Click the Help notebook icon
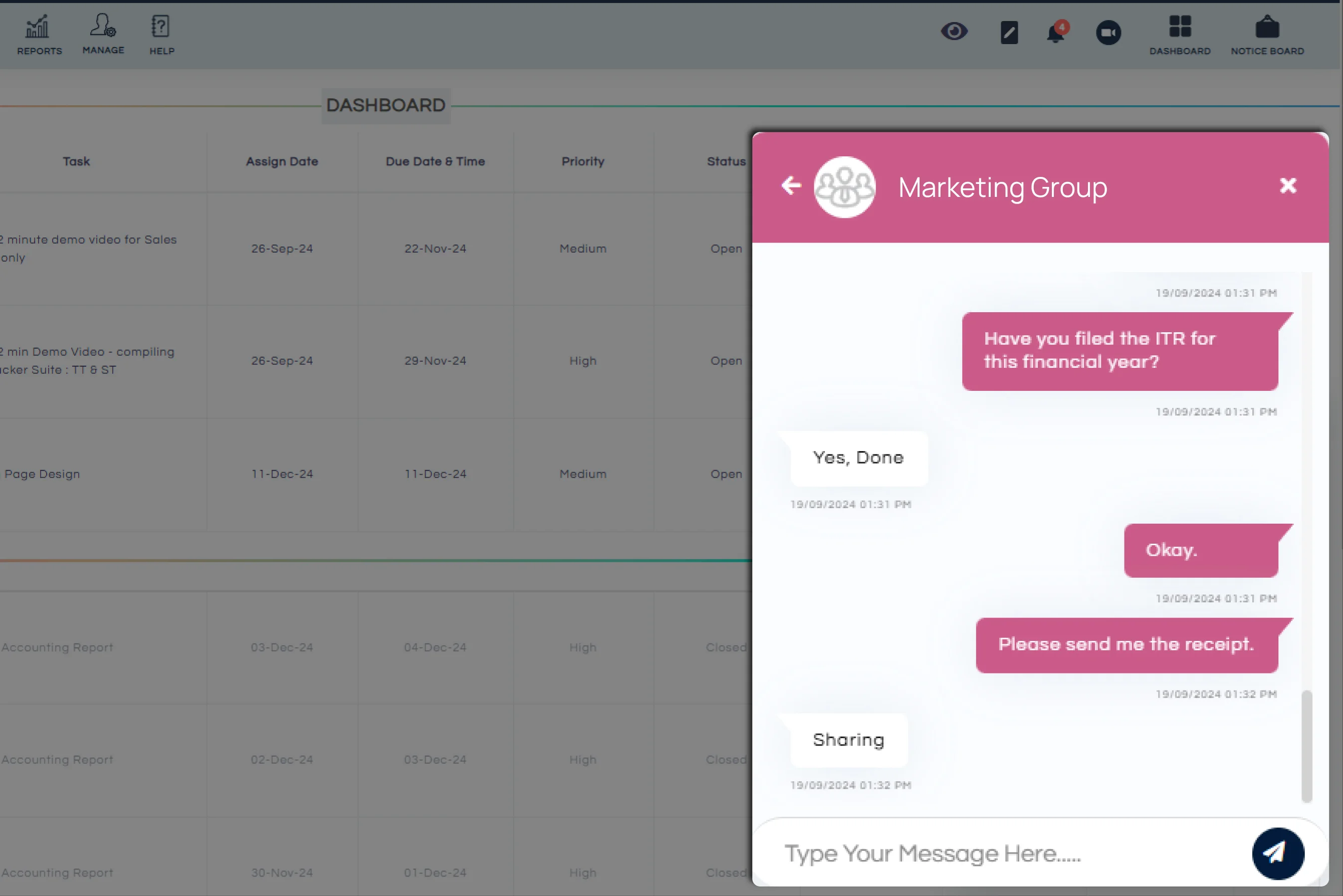 pos(162,34)
